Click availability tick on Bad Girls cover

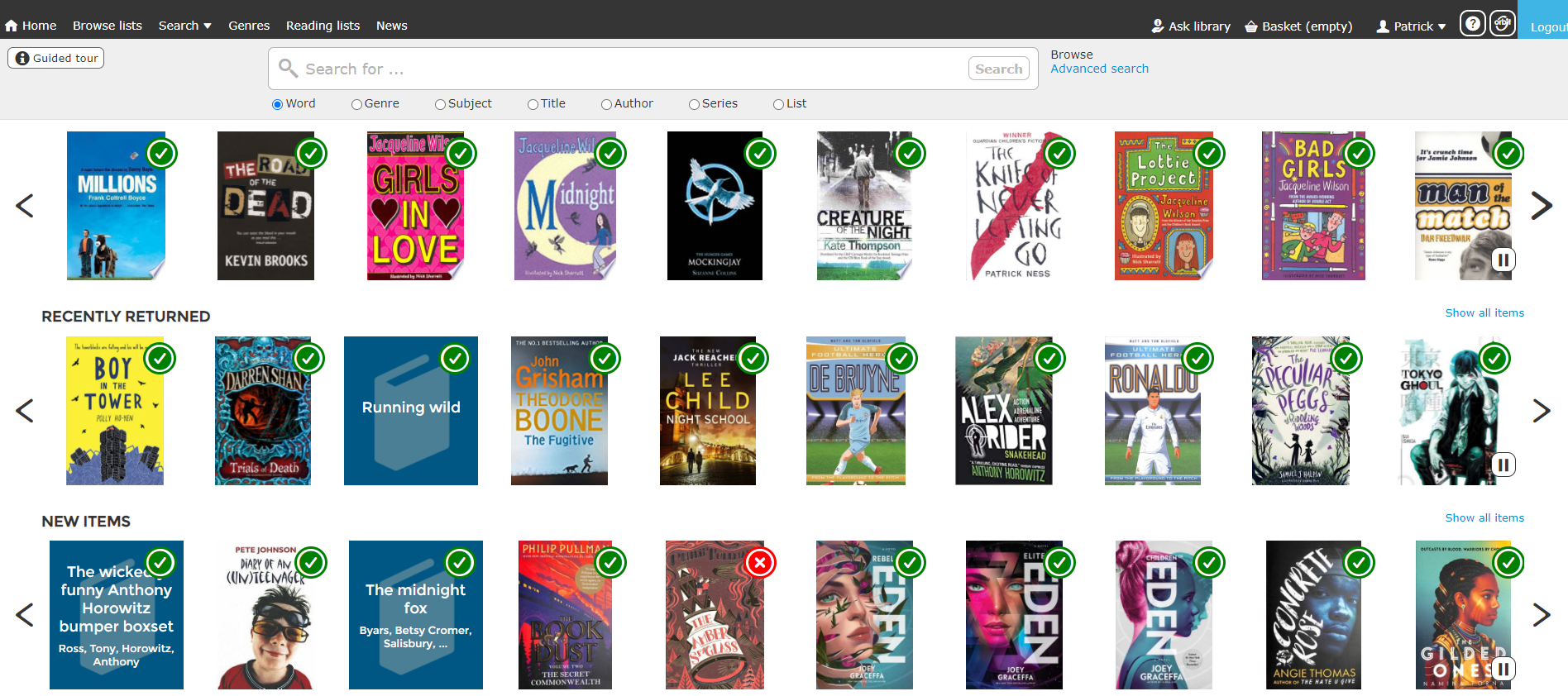click(1359, 153)
